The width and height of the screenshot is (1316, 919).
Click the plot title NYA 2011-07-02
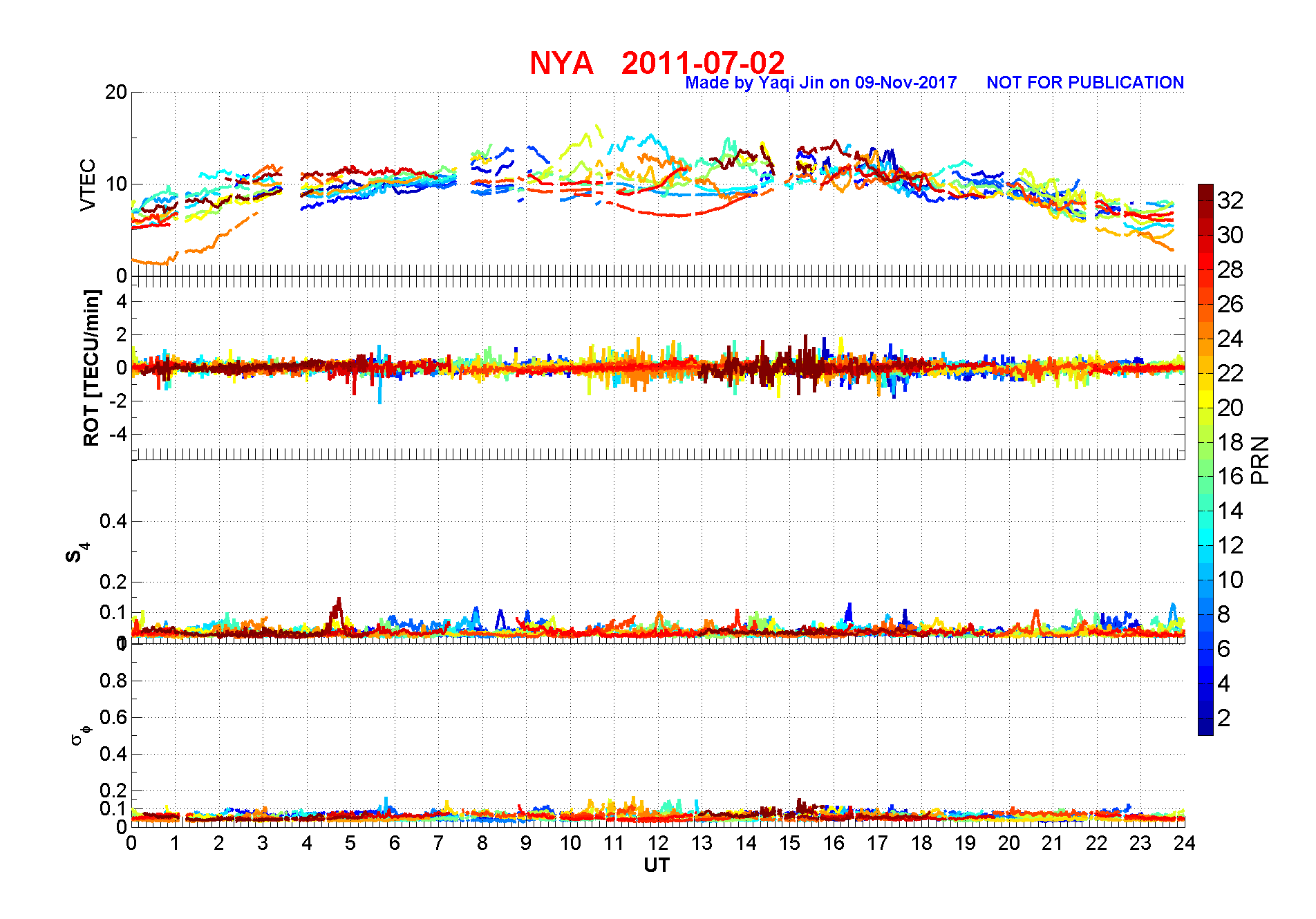pos(657,63)
